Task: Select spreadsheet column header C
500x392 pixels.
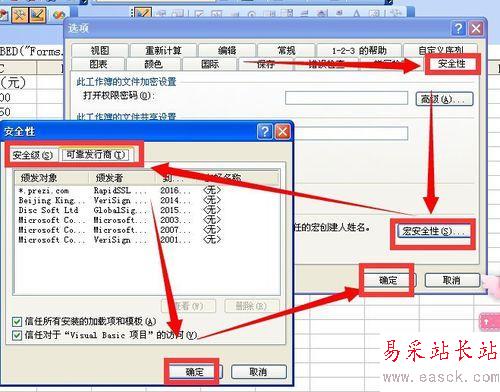Action: click(x=18, y=68)
